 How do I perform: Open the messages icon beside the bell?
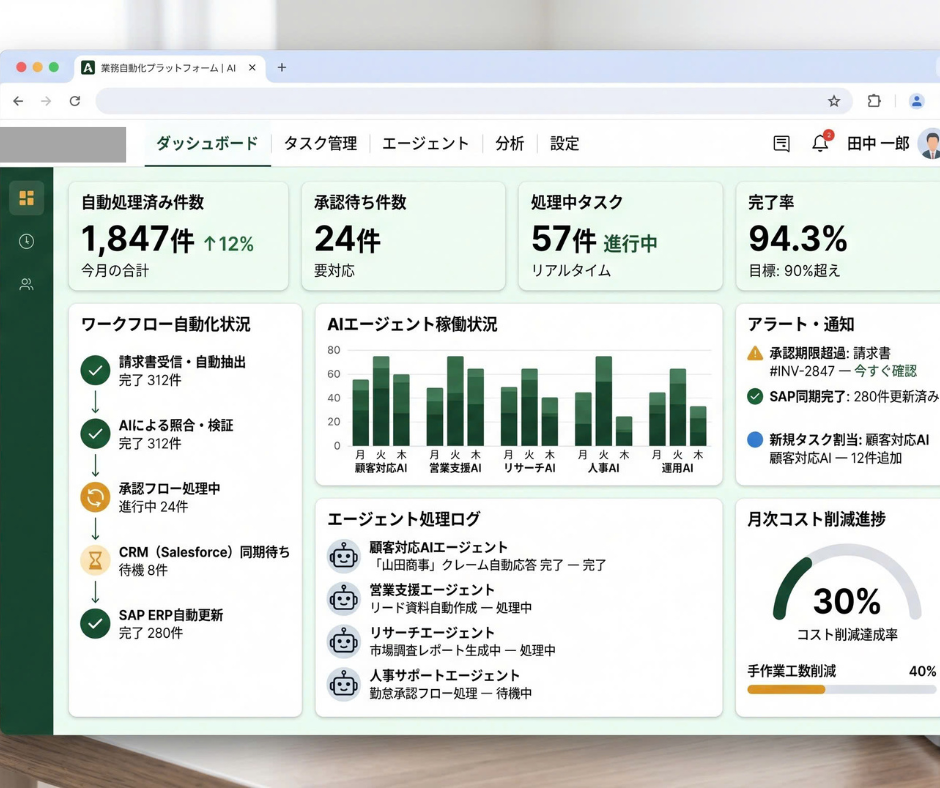point(781,143)
